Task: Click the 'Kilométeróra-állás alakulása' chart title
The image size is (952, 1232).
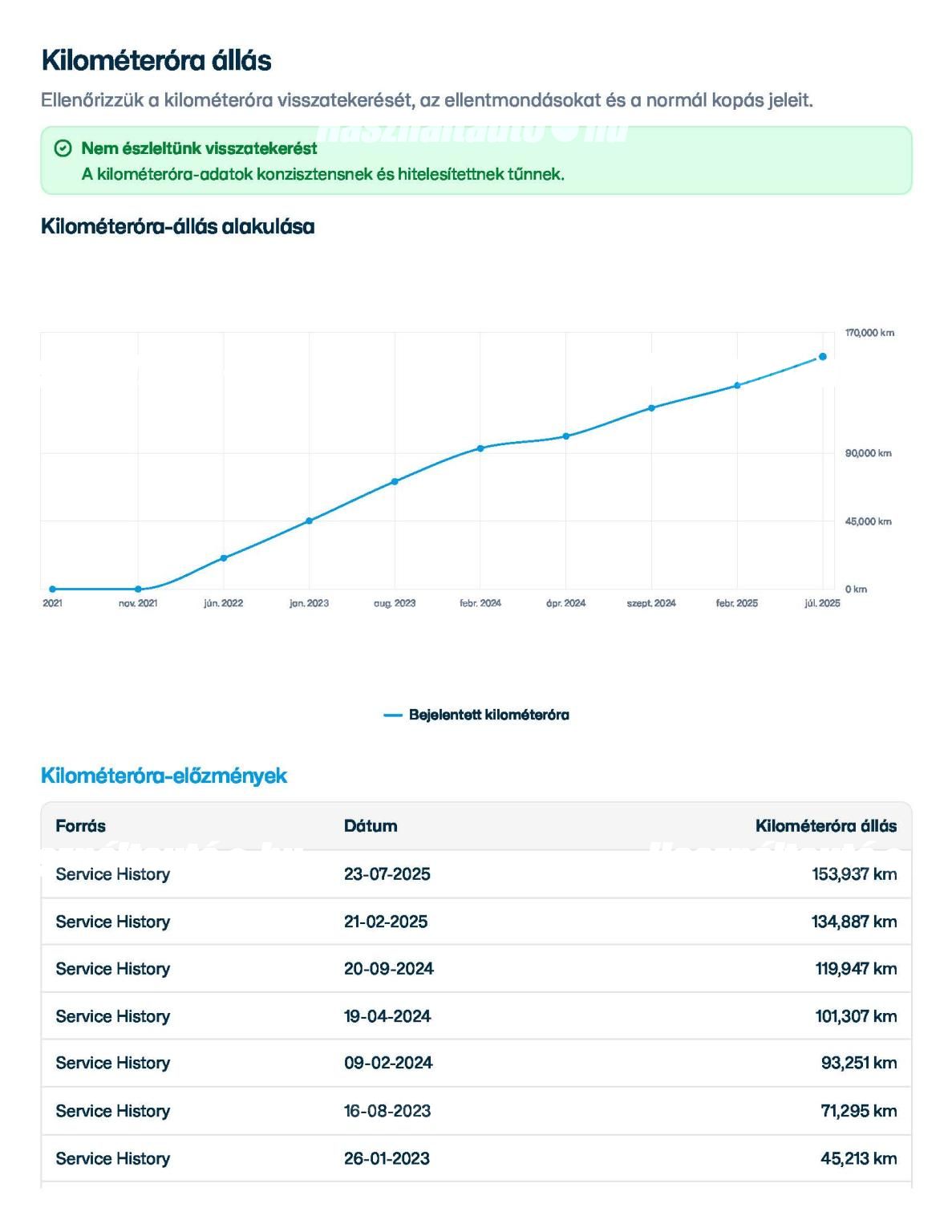Action: pos(177,226)
